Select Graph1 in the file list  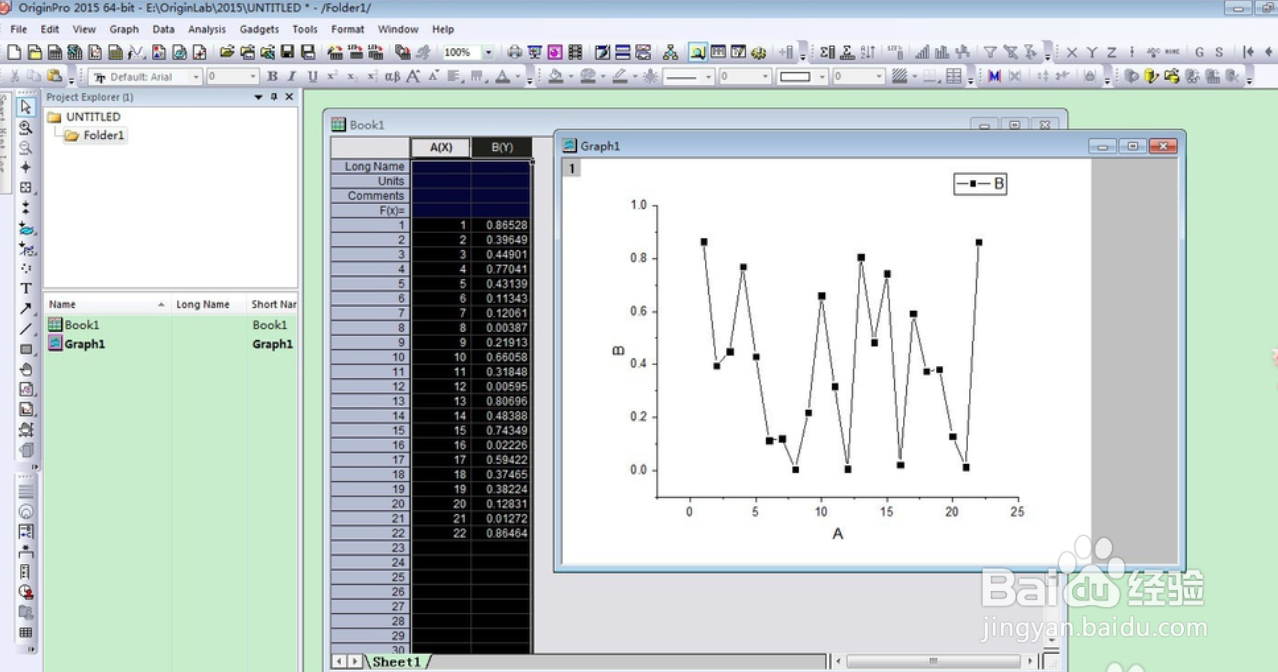coord(85,344)
